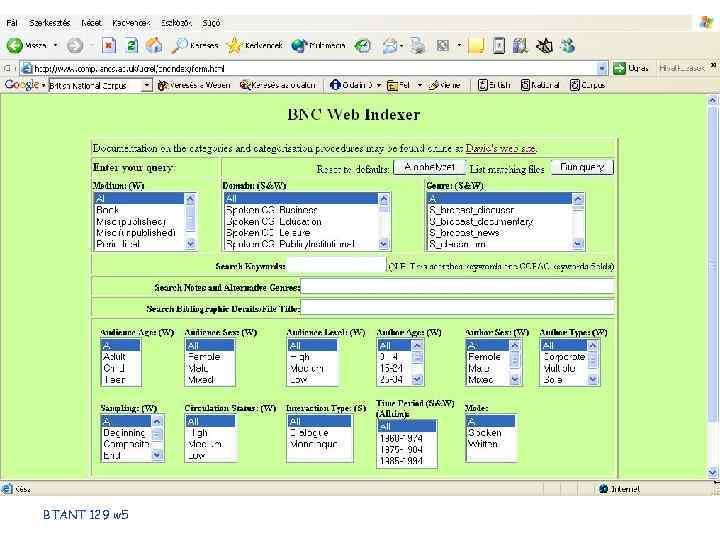720x540 pixels.
Task: Refresh the page with green arrows icon
Action: [132, 45]
